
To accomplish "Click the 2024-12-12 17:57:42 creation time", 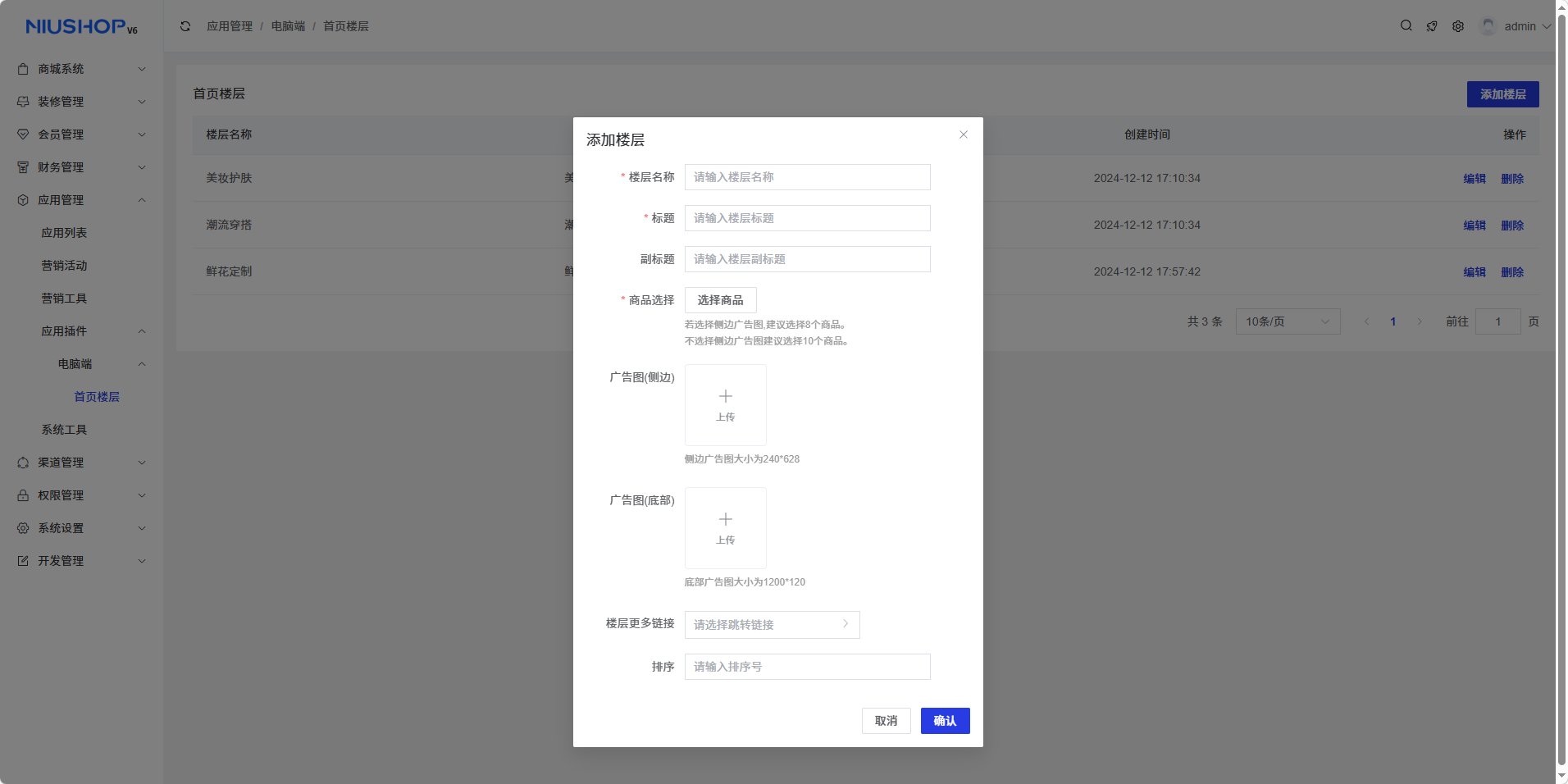I will (x=1147, y=271).
